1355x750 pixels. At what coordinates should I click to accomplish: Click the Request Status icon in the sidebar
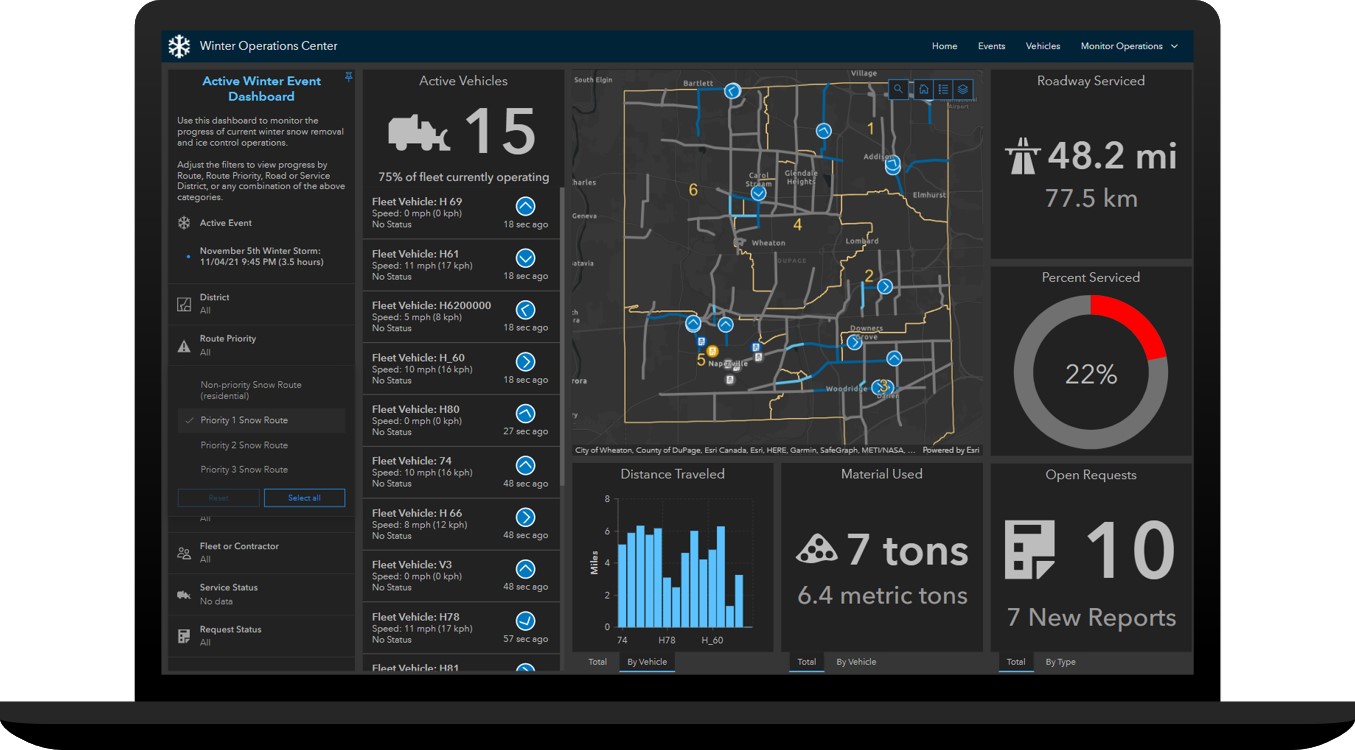pyautogui.click(x=186, y=634)
